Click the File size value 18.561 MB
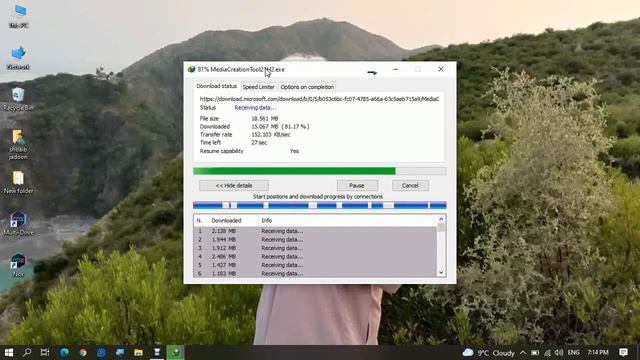640x360 pixels. 265,118
